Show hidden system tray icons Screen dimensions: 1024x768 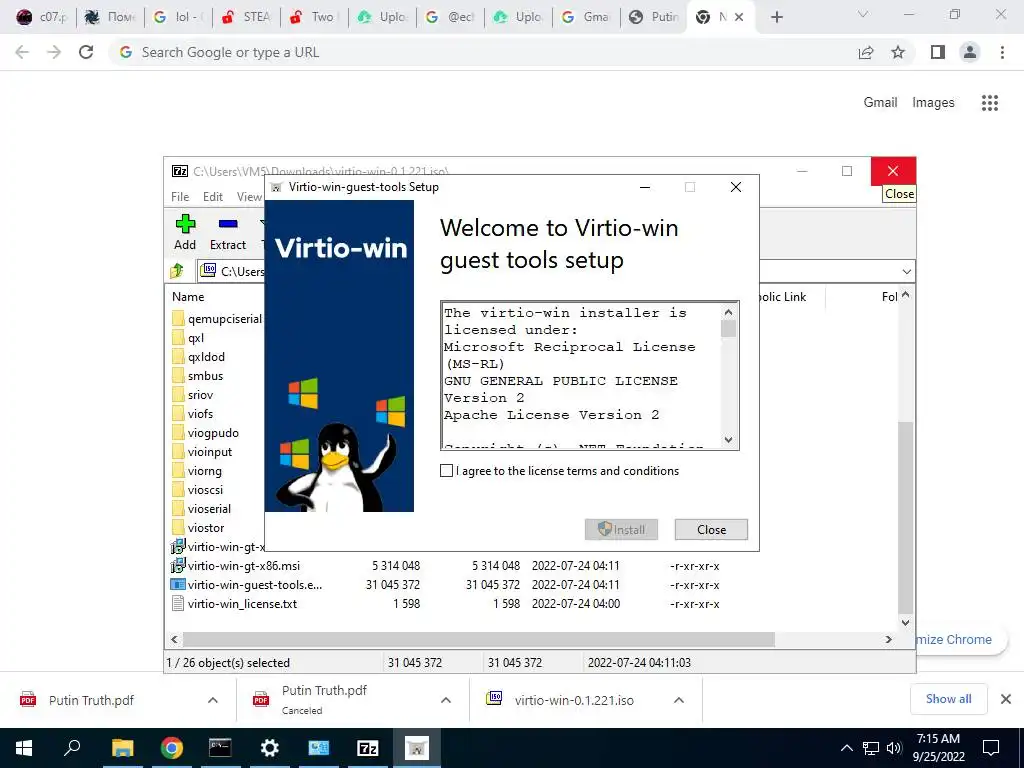846,748
